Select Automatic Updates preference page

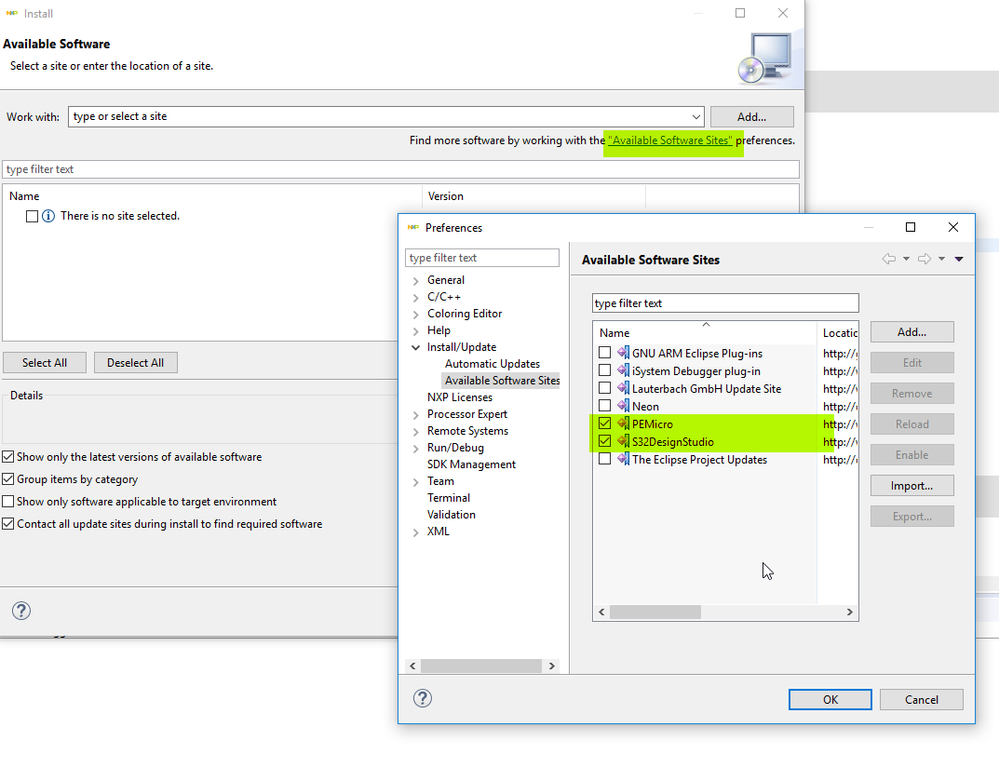tap(492, 363)
